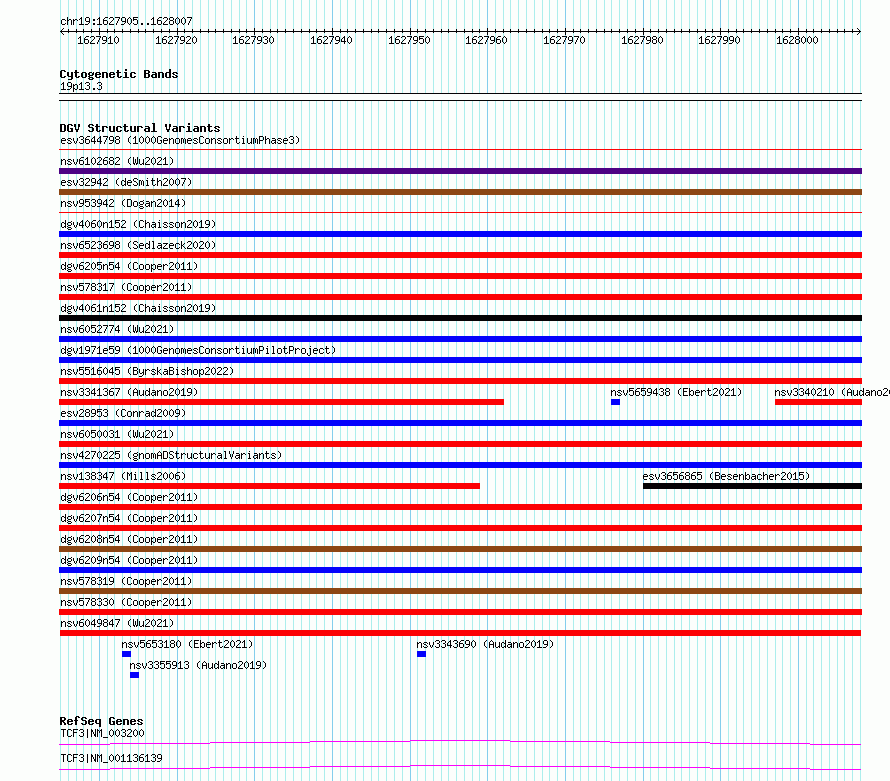Select the nsv5653180 (Ebert2021) blue marker

point(126,654)
